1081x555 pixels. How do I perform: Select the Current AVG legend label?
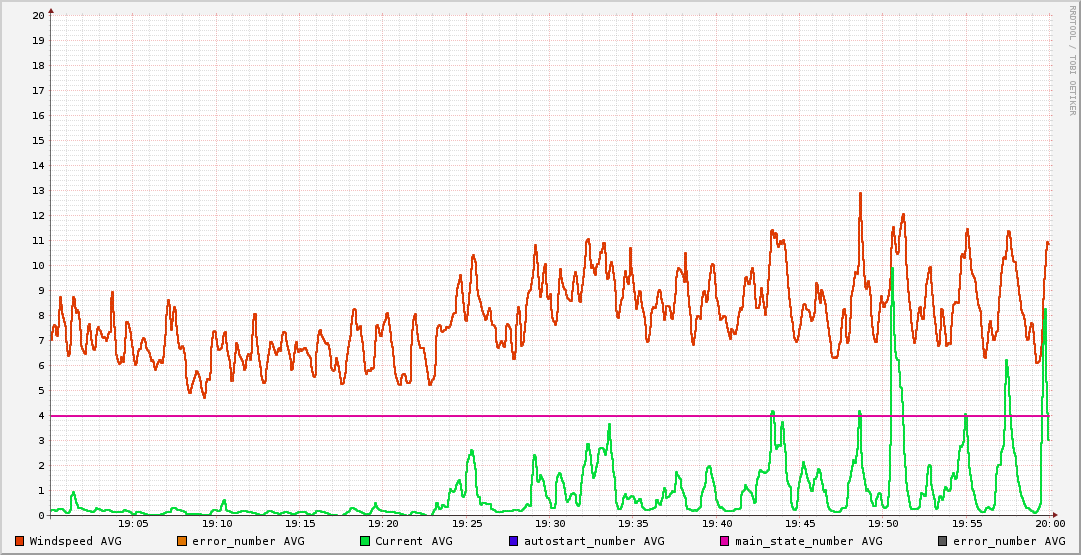pyautogui.click(x=413, y=541)
